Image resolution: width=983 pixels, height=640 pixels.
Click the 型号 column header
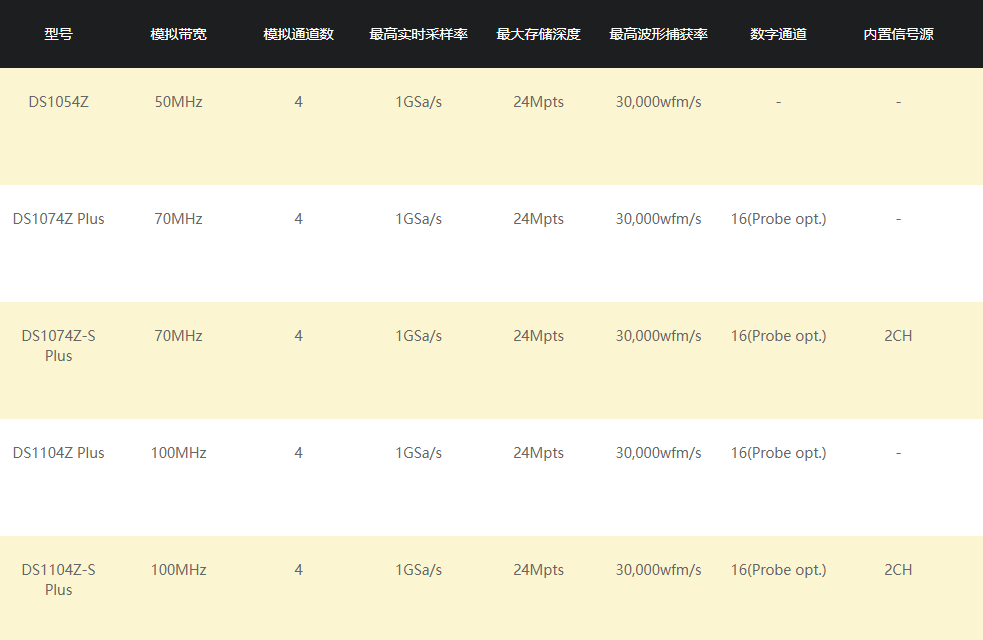click(x=58, y=34)
